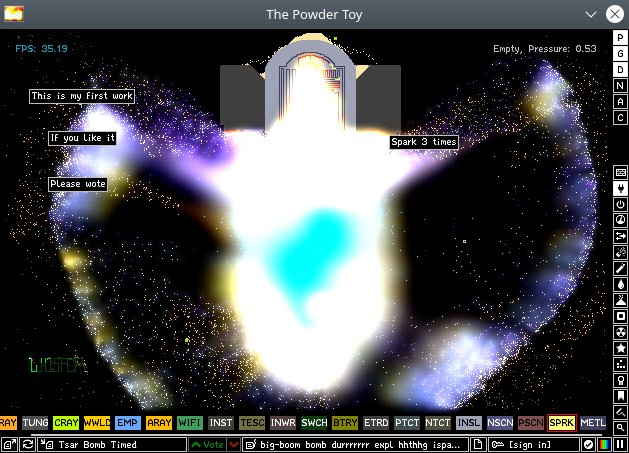The width and height of the screenshot is (629, 453).
Task: Select the Electronics category plug icon
Action: click(621, 189)
